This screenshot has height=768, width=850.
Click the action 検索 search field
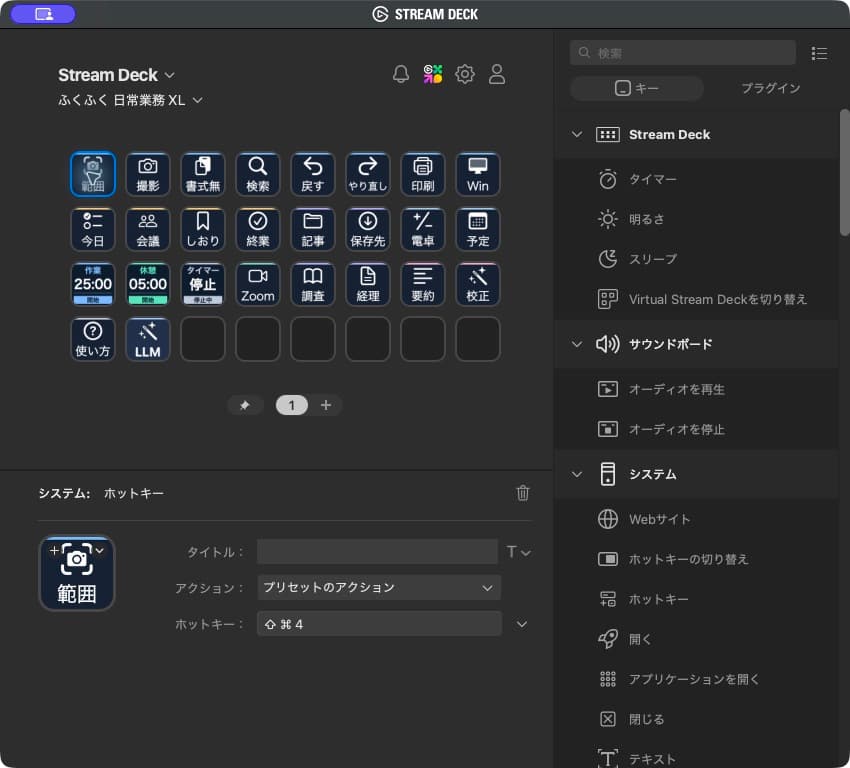(x=682, y=53)
